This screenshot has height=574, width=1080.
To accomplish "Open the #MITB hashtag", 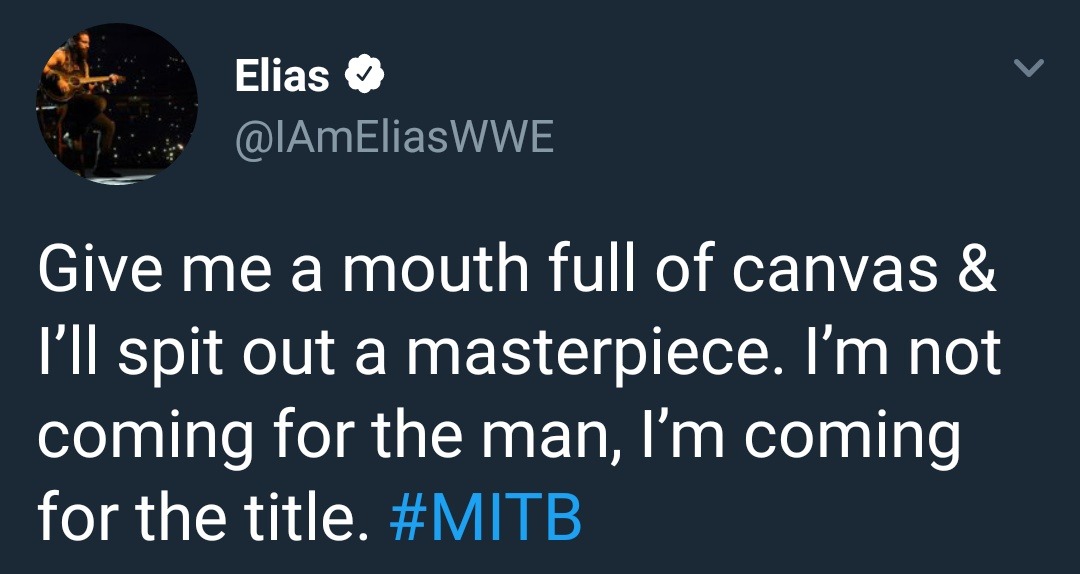I will pos(483,517).
